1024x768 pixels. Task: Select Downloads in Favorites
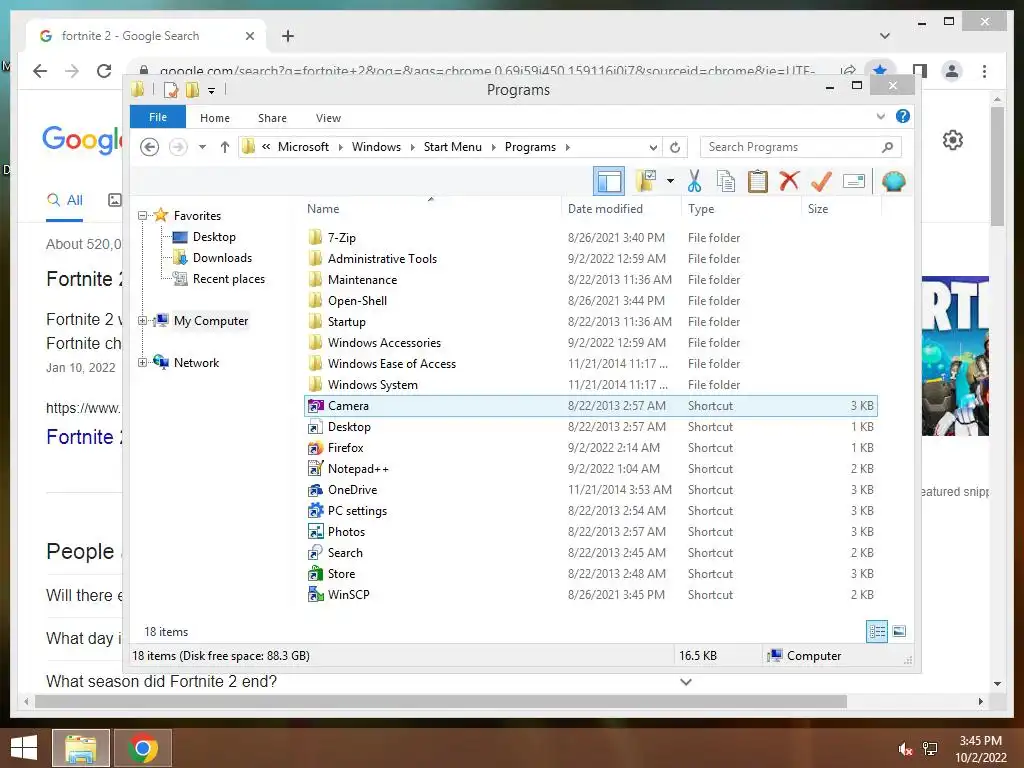pos(222,258)
